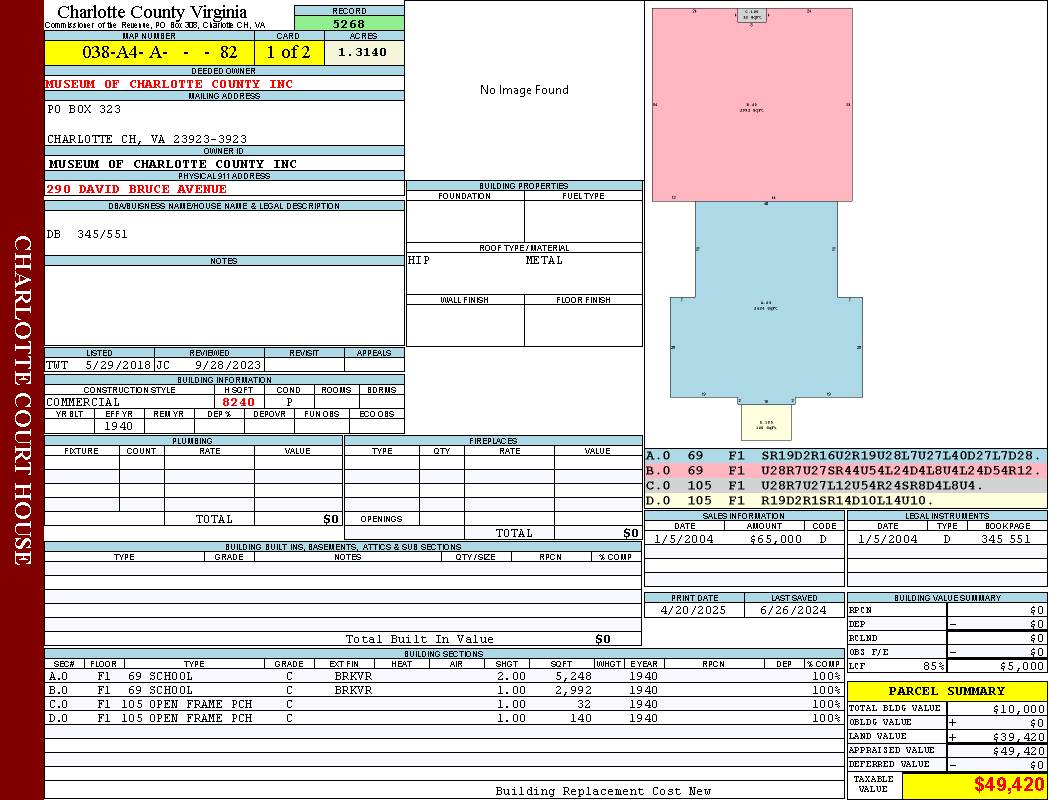Click taxable value $49,420 in red
The height and width of the screenshot is (800, 1050).
click(1009, 785)
